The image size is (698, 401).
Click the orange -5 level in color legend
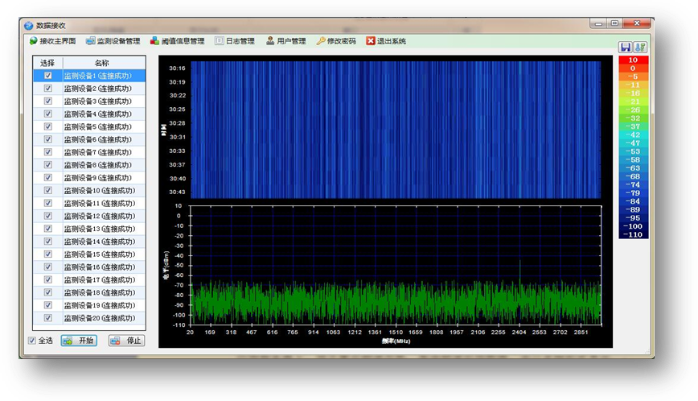[633, 77]
